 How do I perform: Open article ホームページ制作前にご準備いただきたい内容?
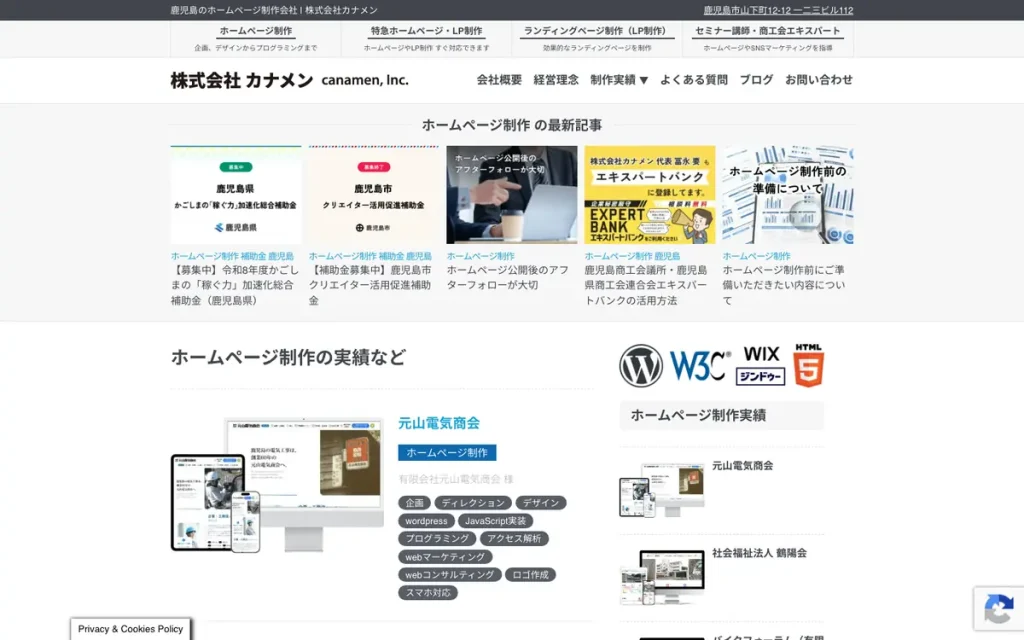coord(784,285)
